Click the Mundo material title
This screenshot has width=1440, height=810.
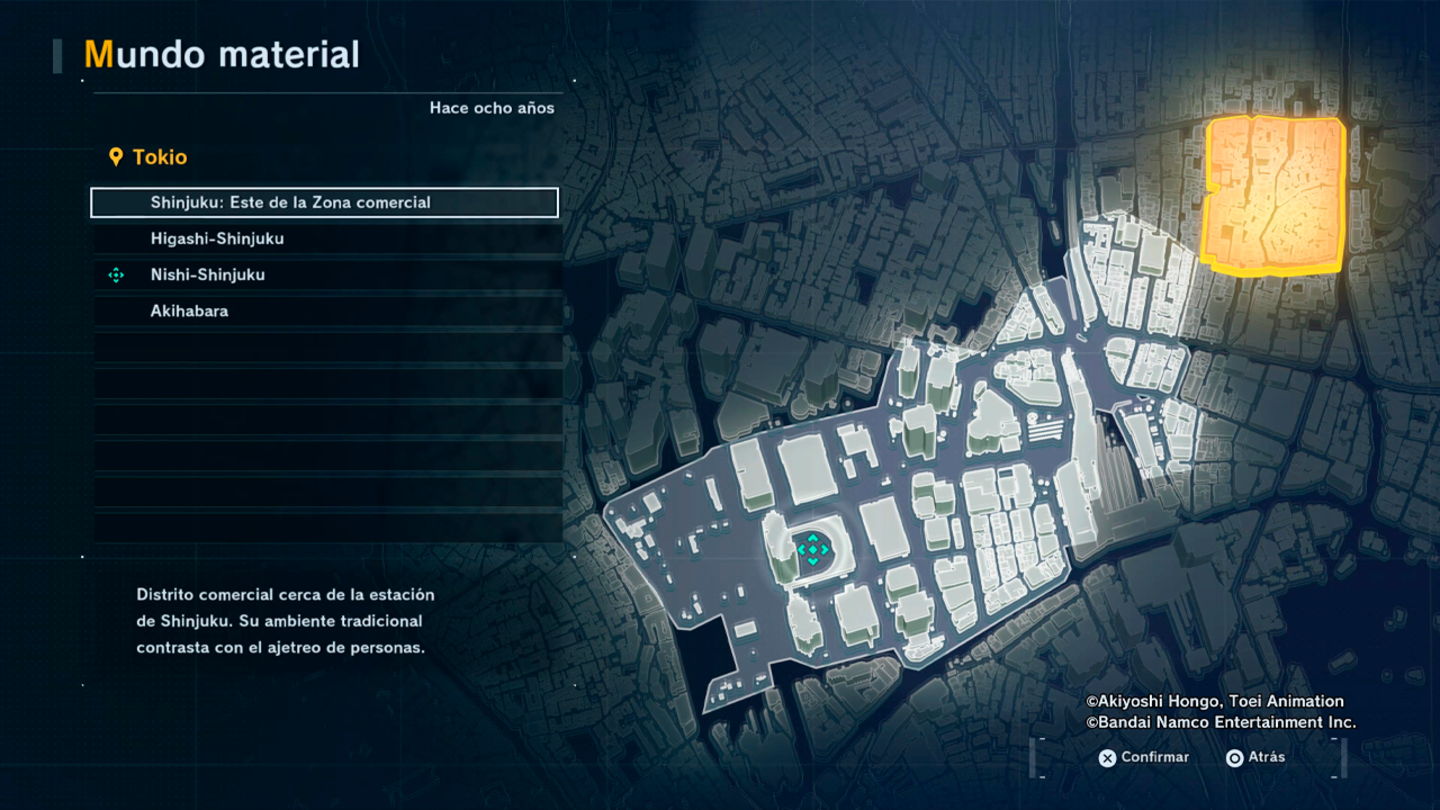point(221,54)
